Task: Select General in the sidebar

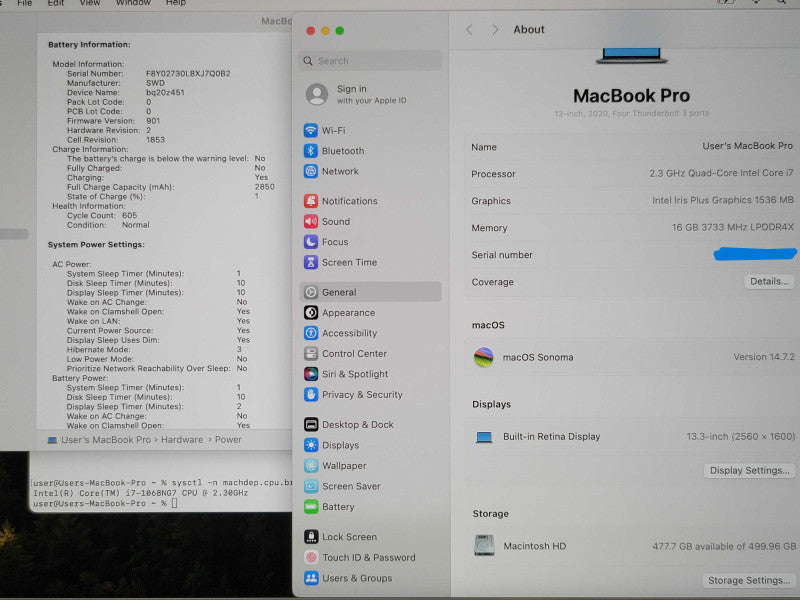Action: coord(370,292)
